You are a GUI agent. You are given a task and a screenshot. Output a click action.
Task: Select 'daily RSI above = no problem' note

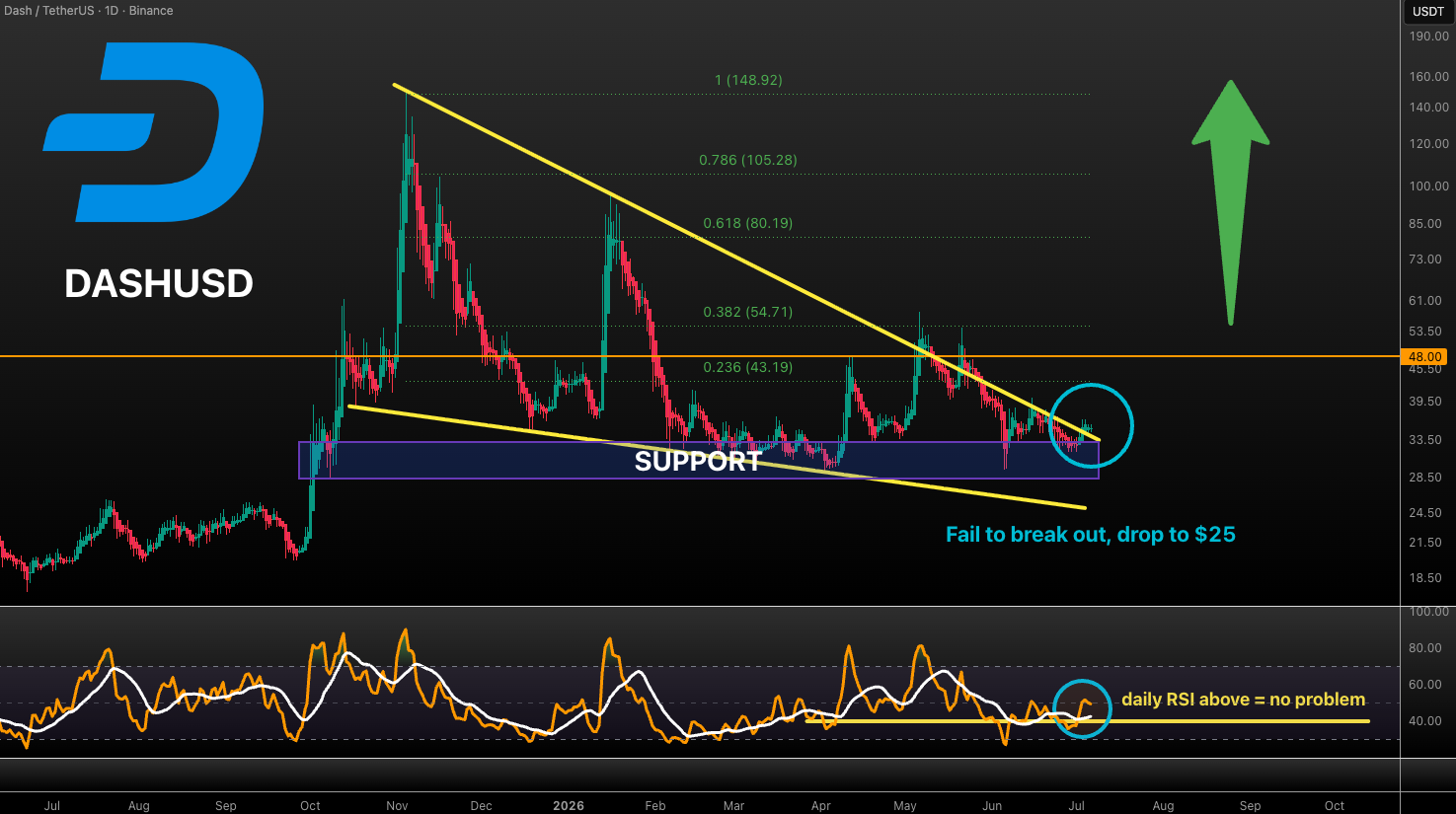click(1244, 700)
